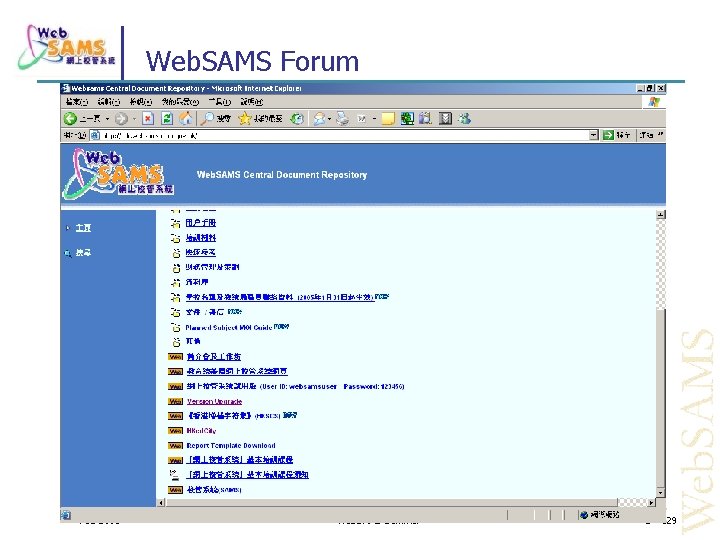Click the page icon at status bar left
The height and width of the screenshot is (540, 720).
click(66, 515)
